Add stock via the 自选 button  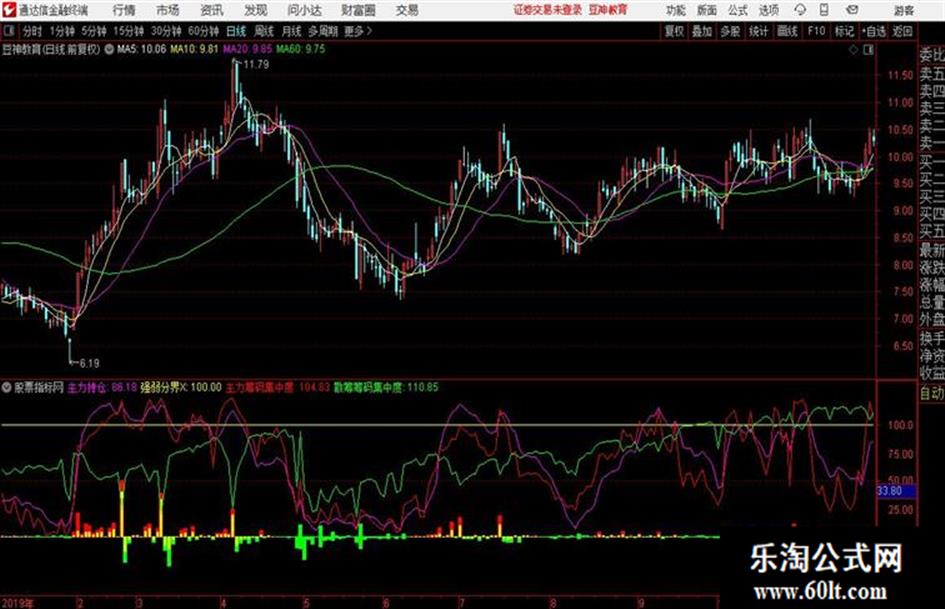(873, 31)
